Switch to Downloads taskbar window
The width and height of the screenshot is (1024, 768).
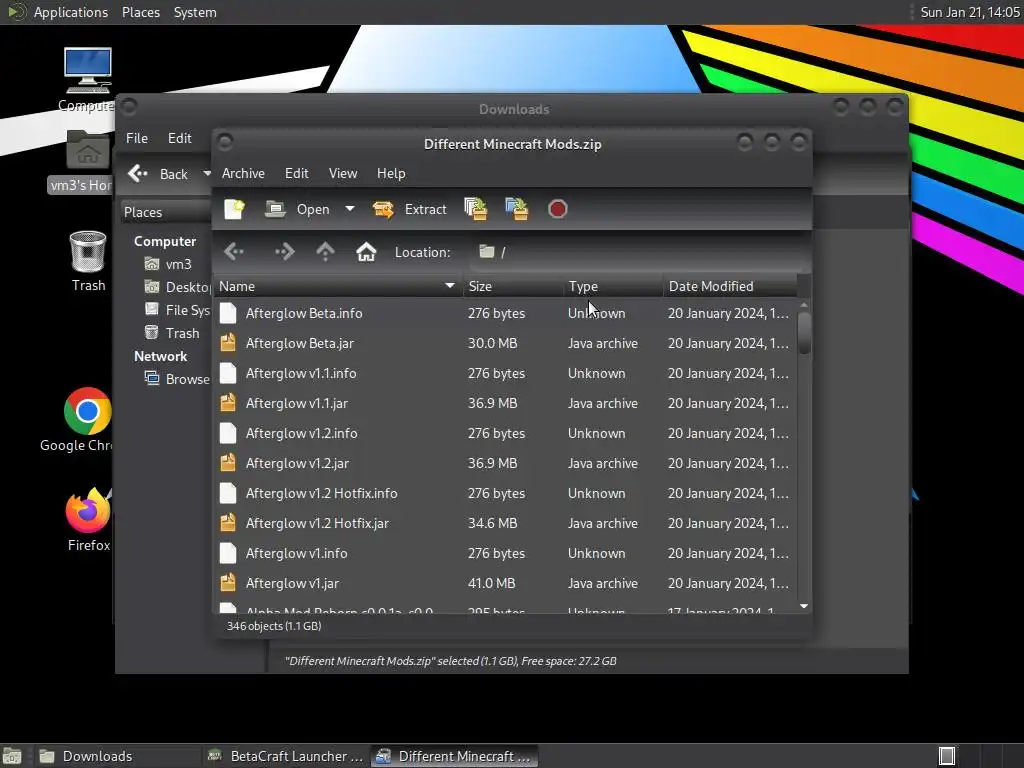tap(116, 756)
